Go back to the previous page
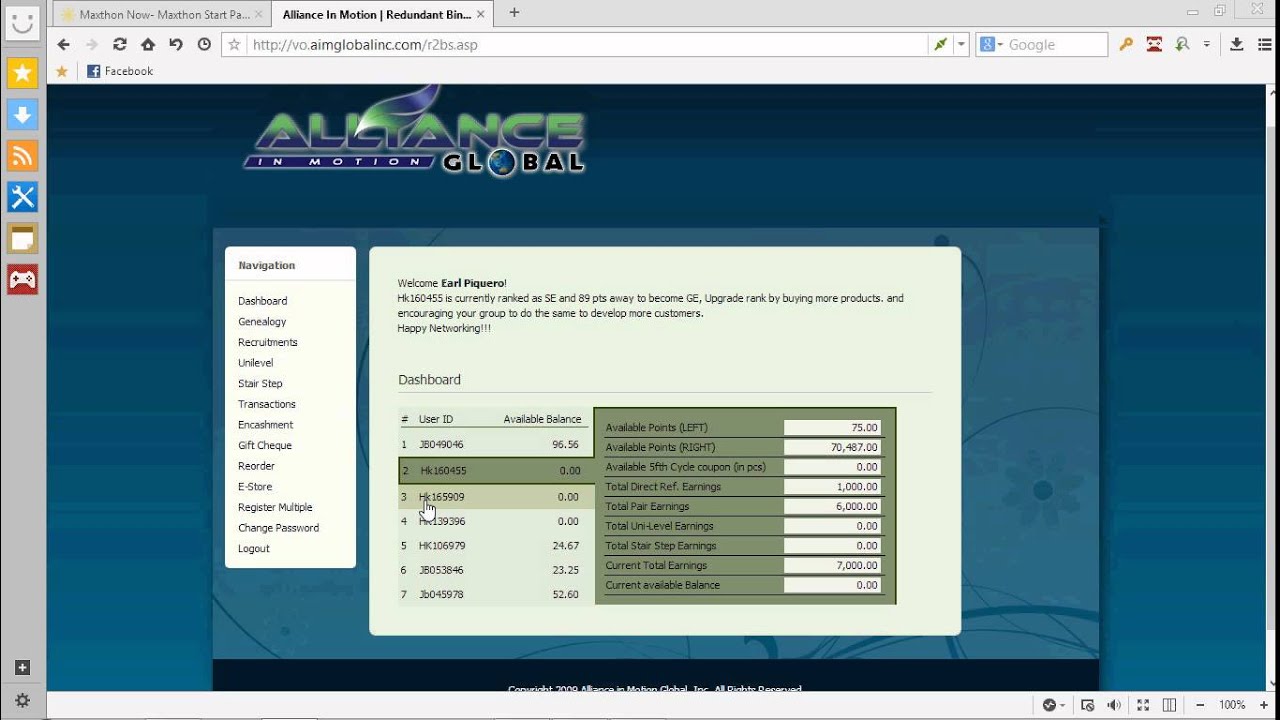The width and height of the screenshot is (1280, 720). [64, 44]
